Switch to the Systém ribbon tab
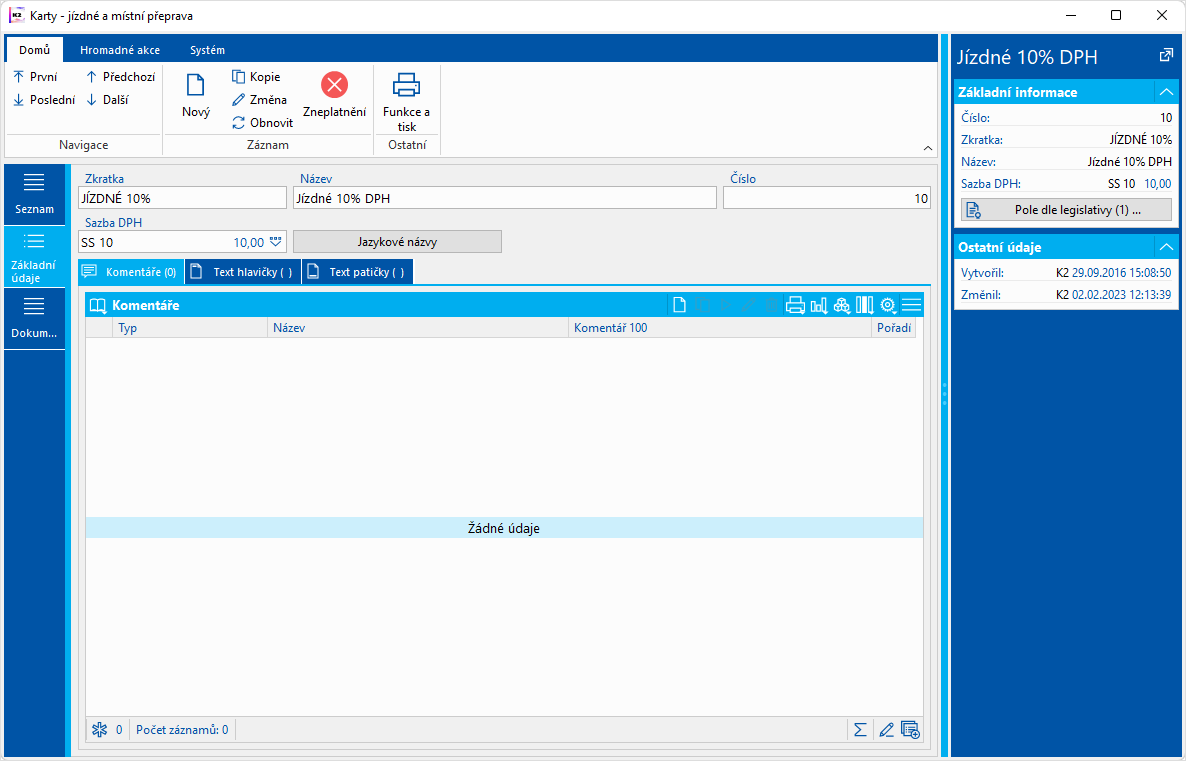 pyautogui.click(x=207, y=50)
